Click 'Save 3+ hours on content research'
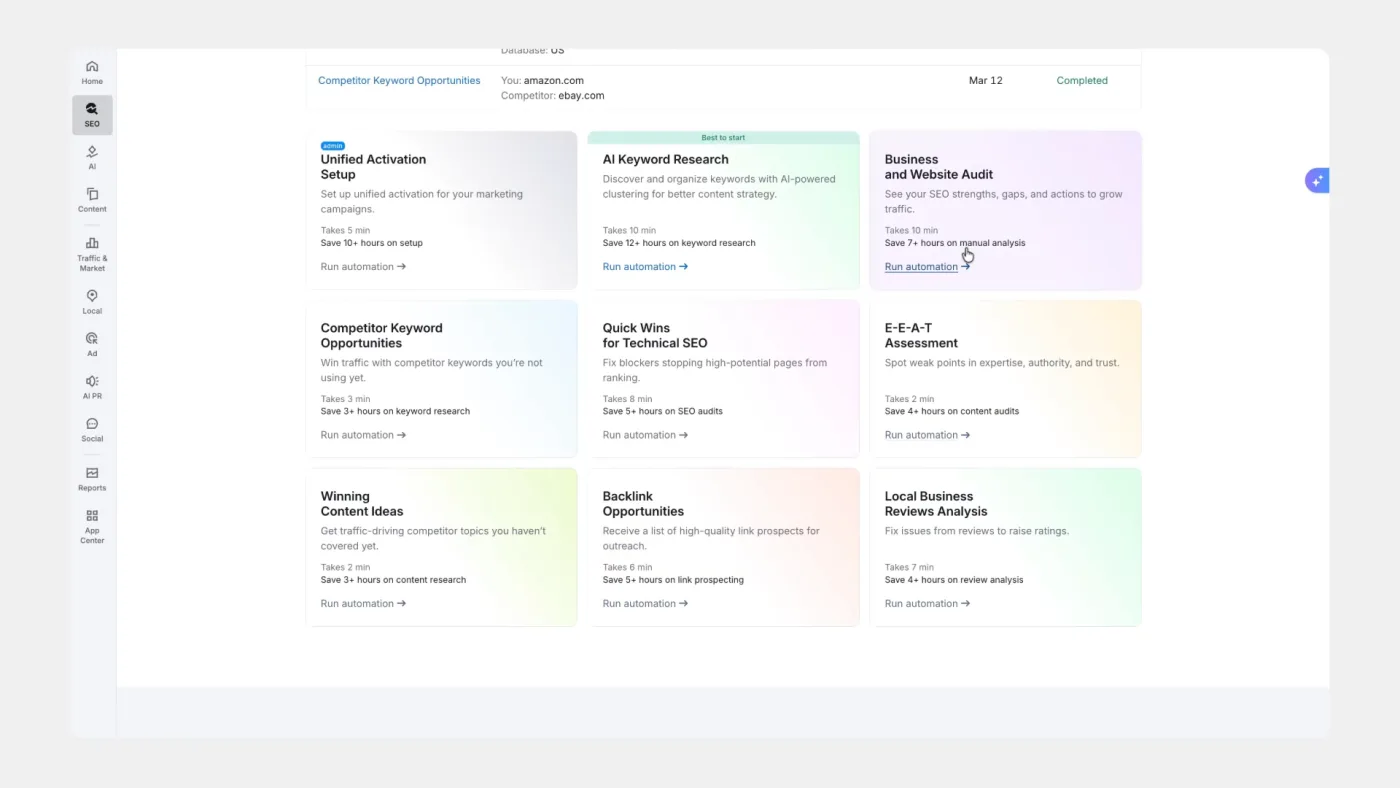This screenshot has width=1400, height=788. click(x=393, y=579)
